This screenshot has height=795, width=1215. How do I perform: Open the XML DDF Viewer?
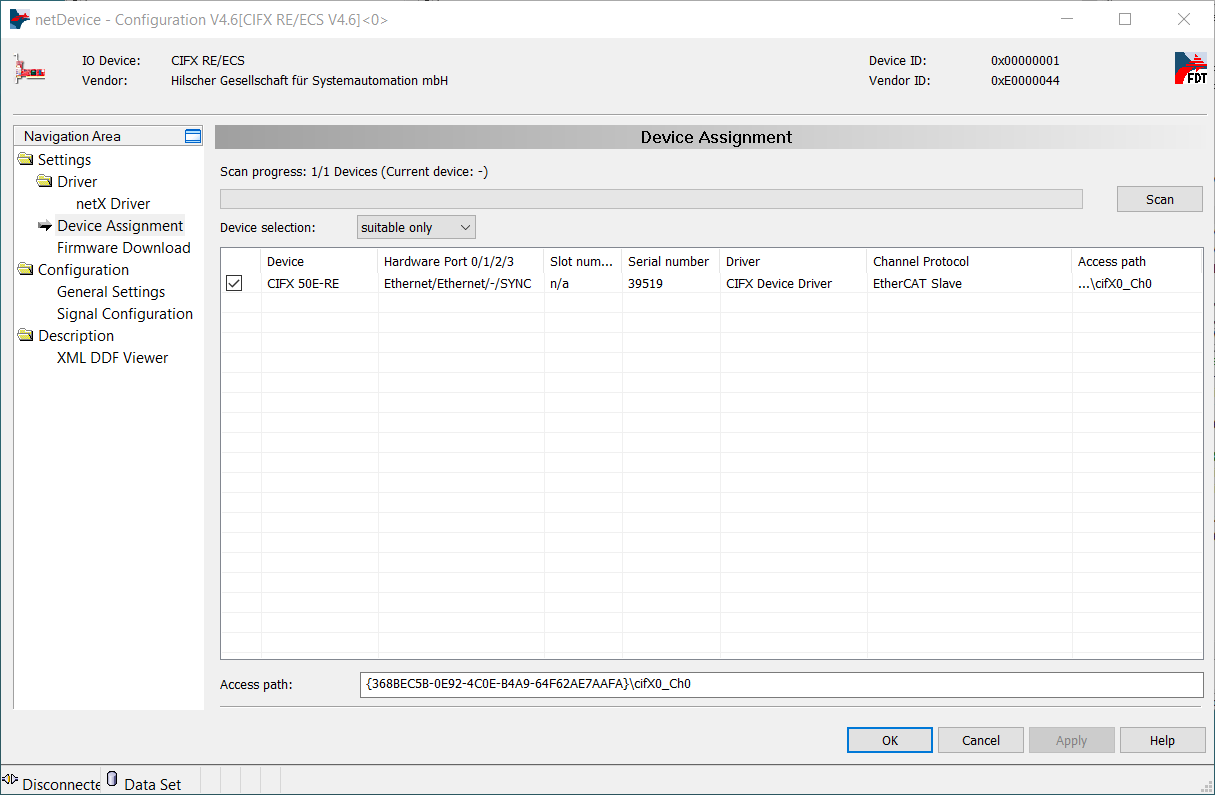[x=112, y=358]
